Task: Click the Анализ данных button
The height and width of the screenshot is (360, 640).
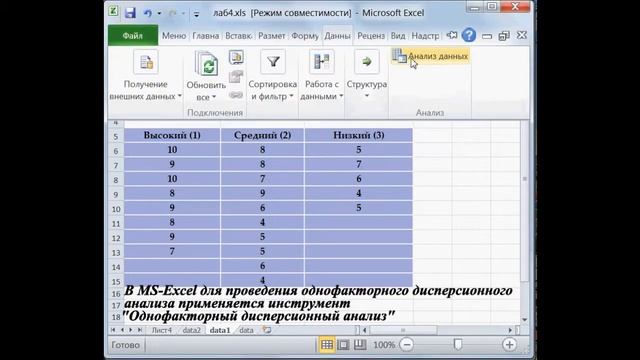Action: (x=430, y=56)
